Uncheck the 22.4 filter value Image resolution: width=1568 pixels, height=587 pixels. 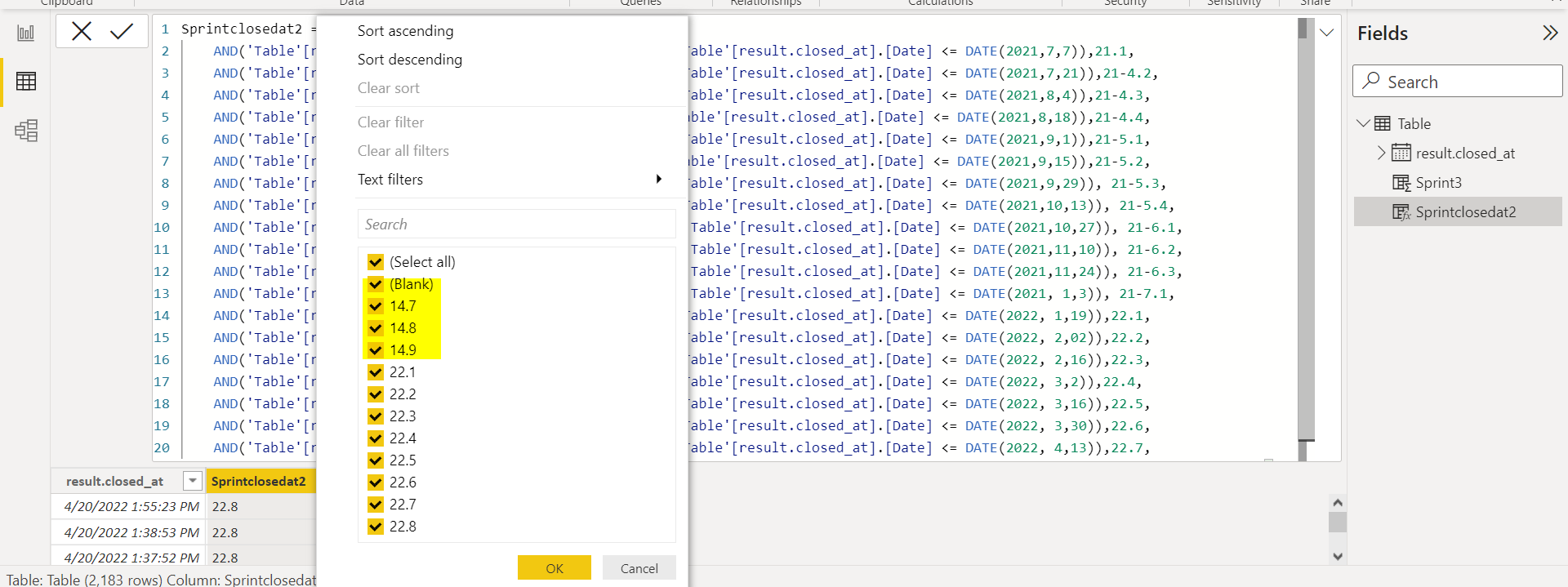tap(376, 438)
